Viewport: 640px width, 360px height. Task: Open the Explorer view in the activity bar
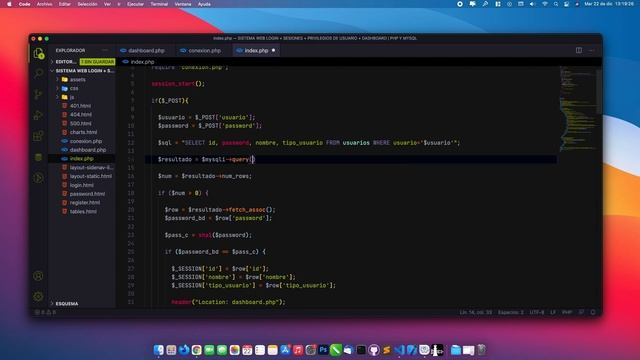tap(38, 53)
